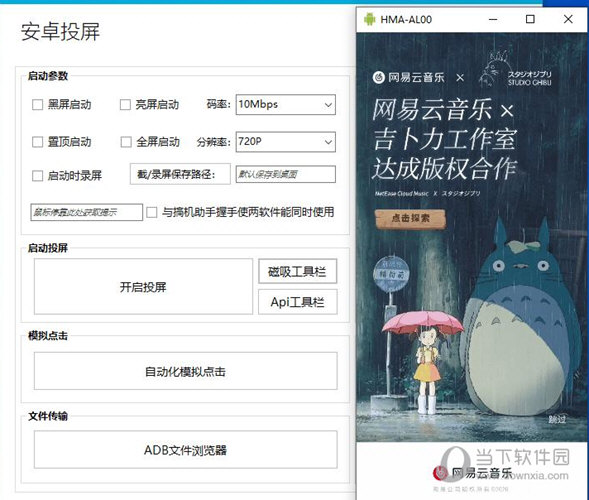This screenshot has height=500, width=589.
Task: Skip the ad via 跳过
Action: click(557, 419)
